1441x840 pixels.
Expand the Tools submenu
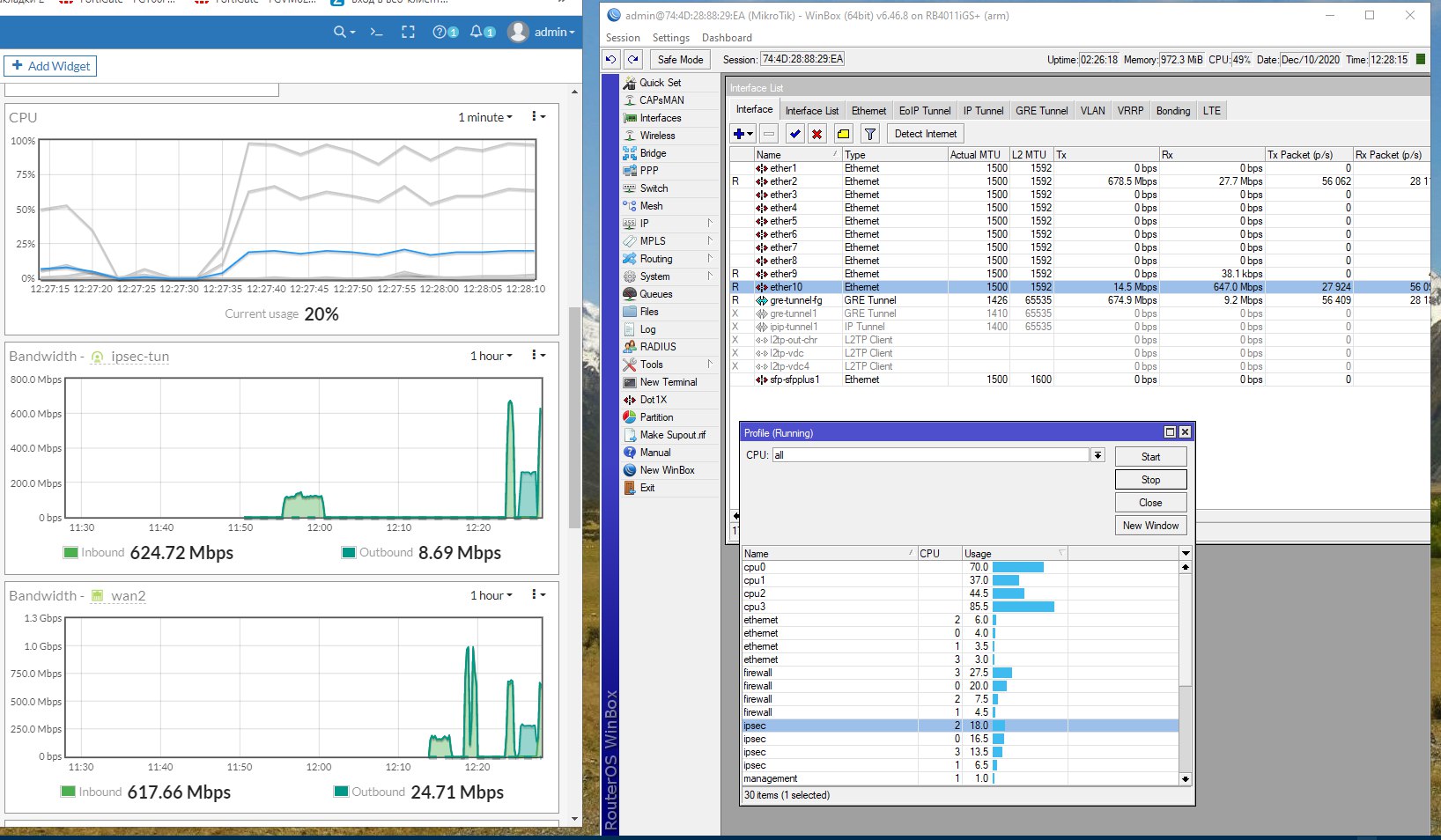pyautogui.click(x=669, y=365)
